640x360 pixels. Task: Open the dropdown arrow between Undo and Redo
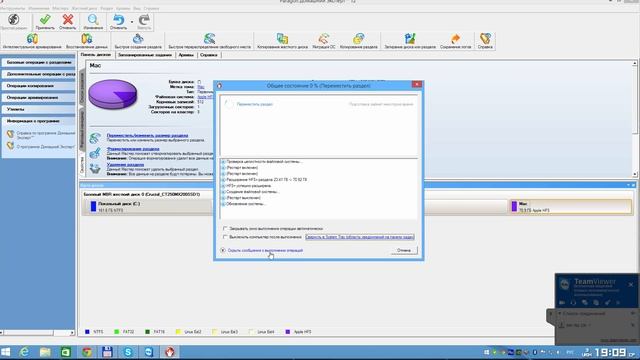(132, 22)
